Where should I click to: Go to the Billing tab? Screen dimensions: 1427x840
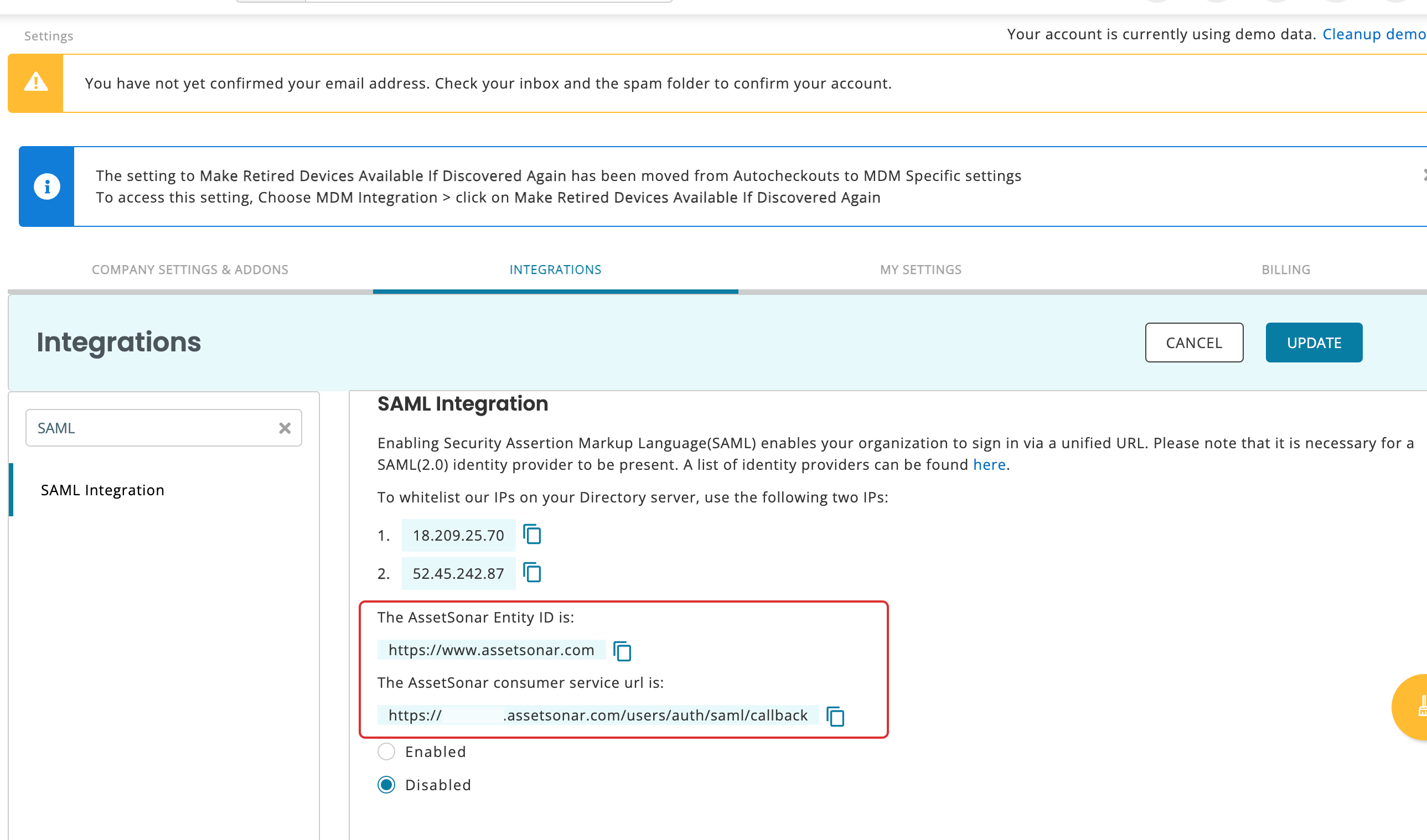point(1286,270)
